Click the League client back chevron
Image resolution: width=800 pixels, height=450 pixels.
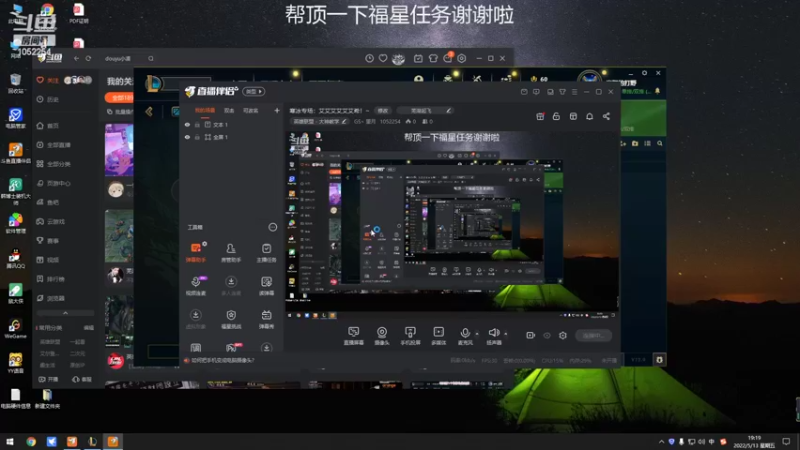(149, 111)
